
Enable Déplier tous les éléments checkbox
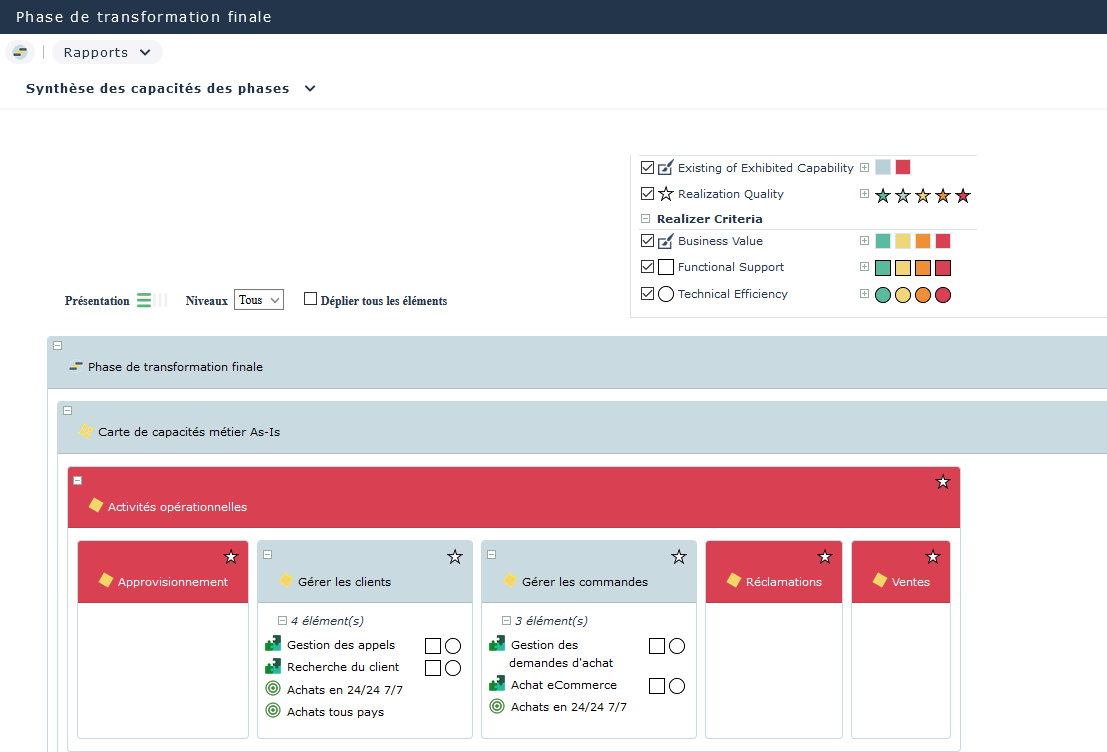311,299
